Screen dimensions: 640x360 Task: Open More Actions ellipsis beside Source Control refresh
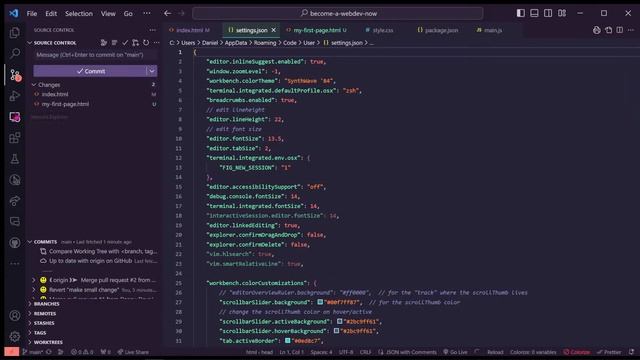(156, 42)
